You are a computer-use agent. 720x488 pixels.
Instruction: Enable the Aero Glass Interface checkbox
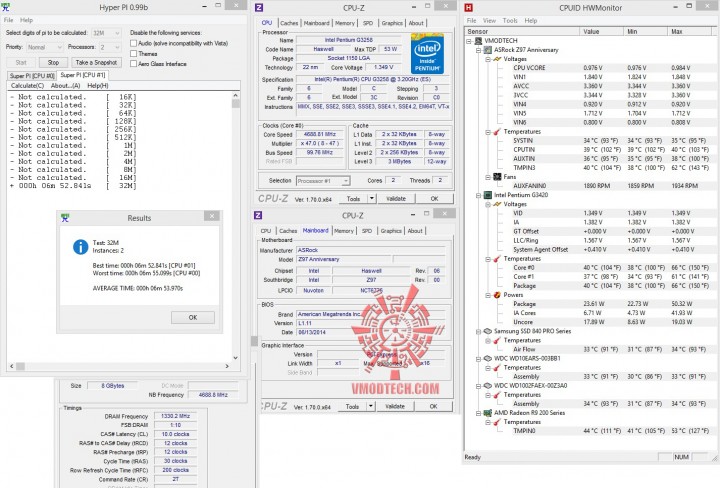134,64
